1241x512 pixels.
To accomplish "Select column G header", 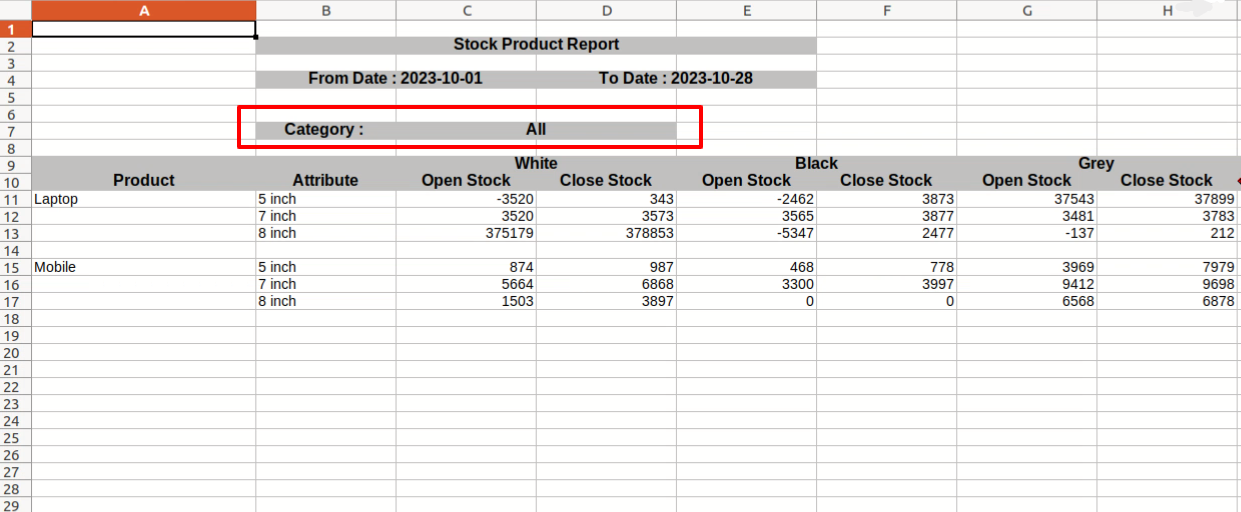I will point(1027,10).
